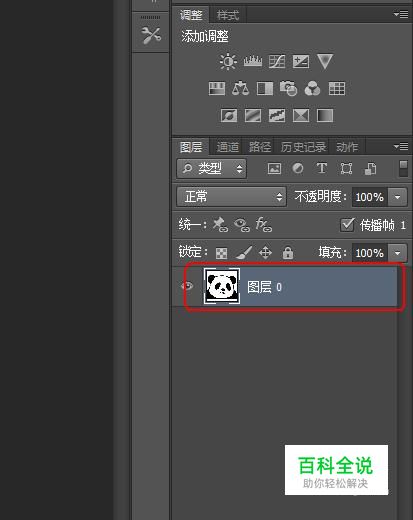Unify layer style button

(x=263, y=225)
